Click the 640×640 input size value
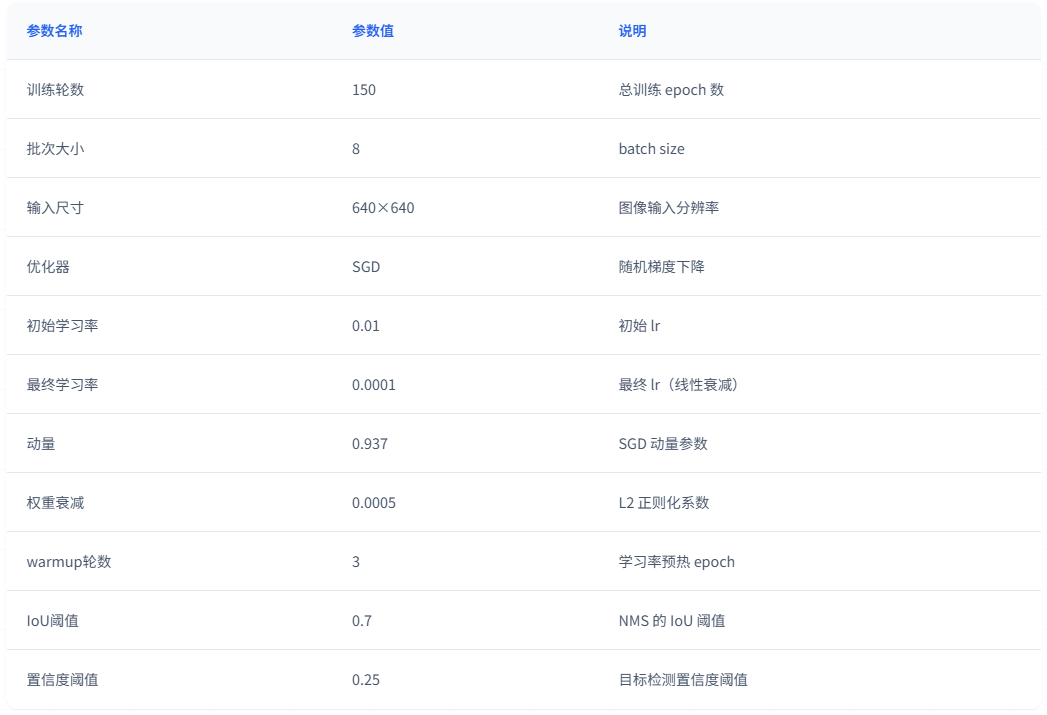1047x715 pixels. (383, 208)
